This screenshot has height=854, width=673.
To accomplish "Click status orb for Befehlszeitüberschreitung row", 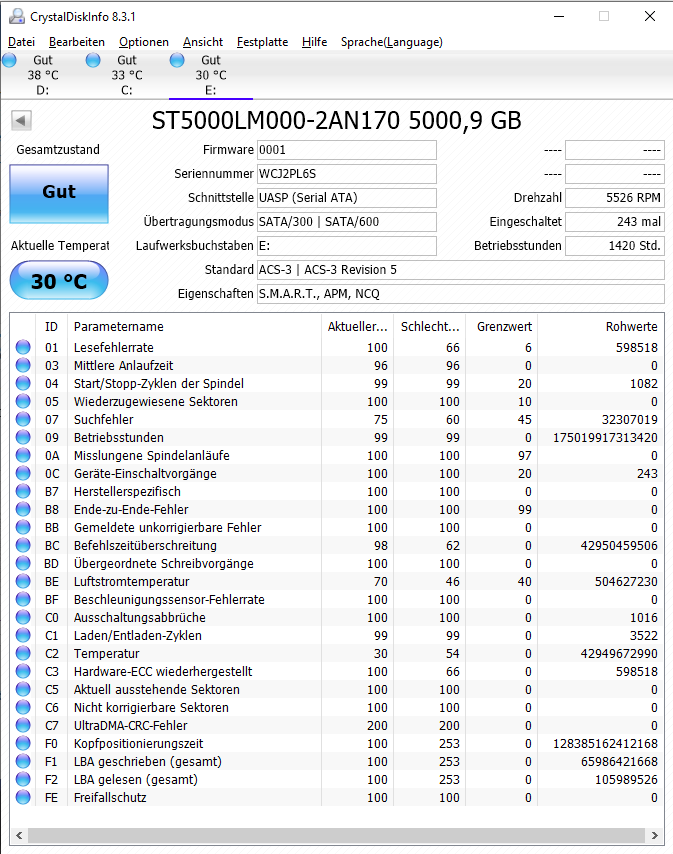I will [x=23, y=545].
